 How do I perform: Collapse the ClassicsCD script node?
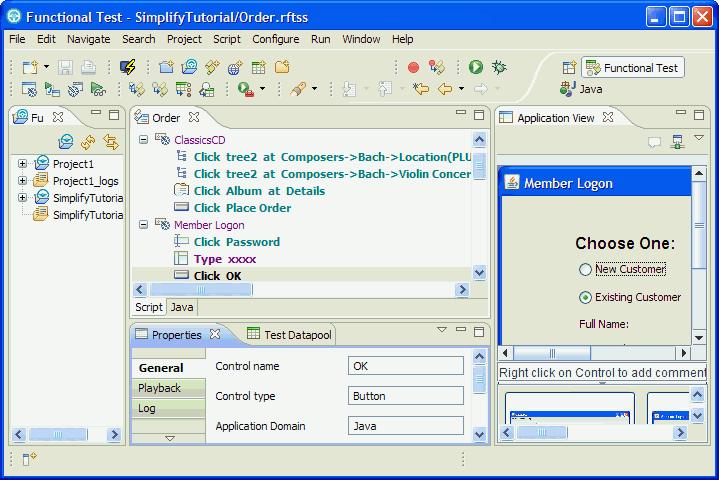point(143,140)
